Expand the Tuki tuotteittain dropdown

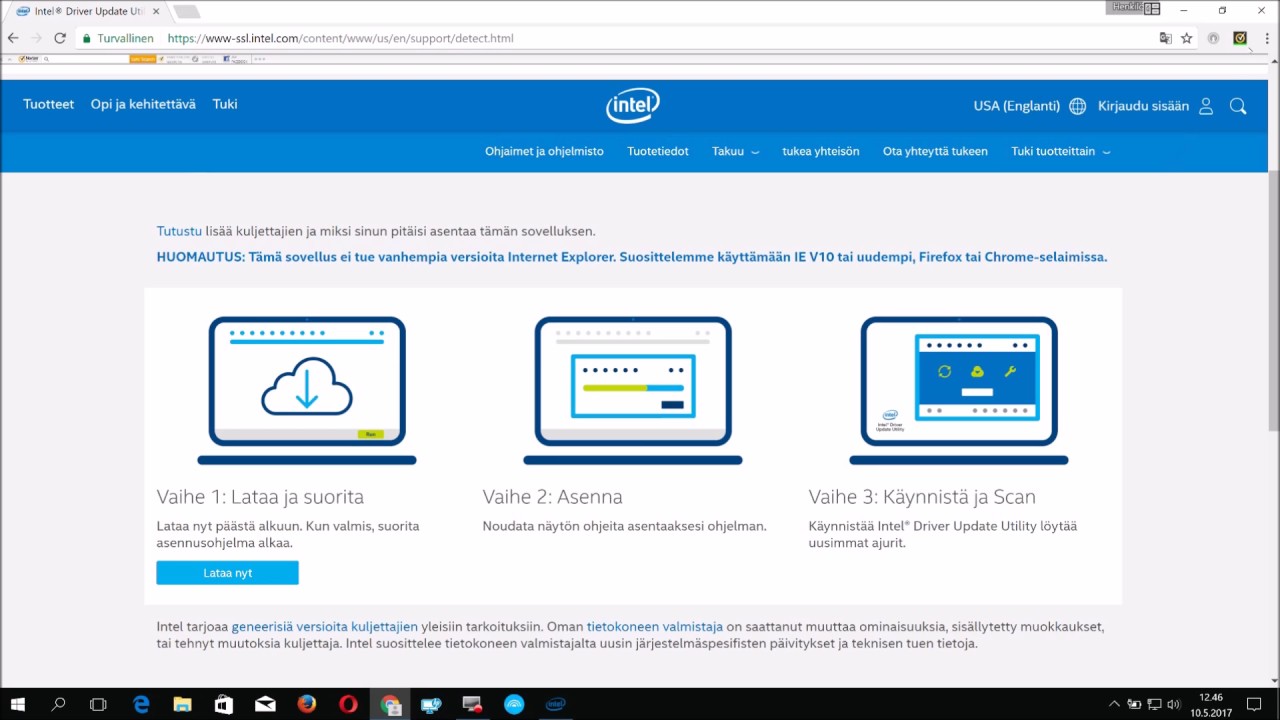tap(1060, 152)
